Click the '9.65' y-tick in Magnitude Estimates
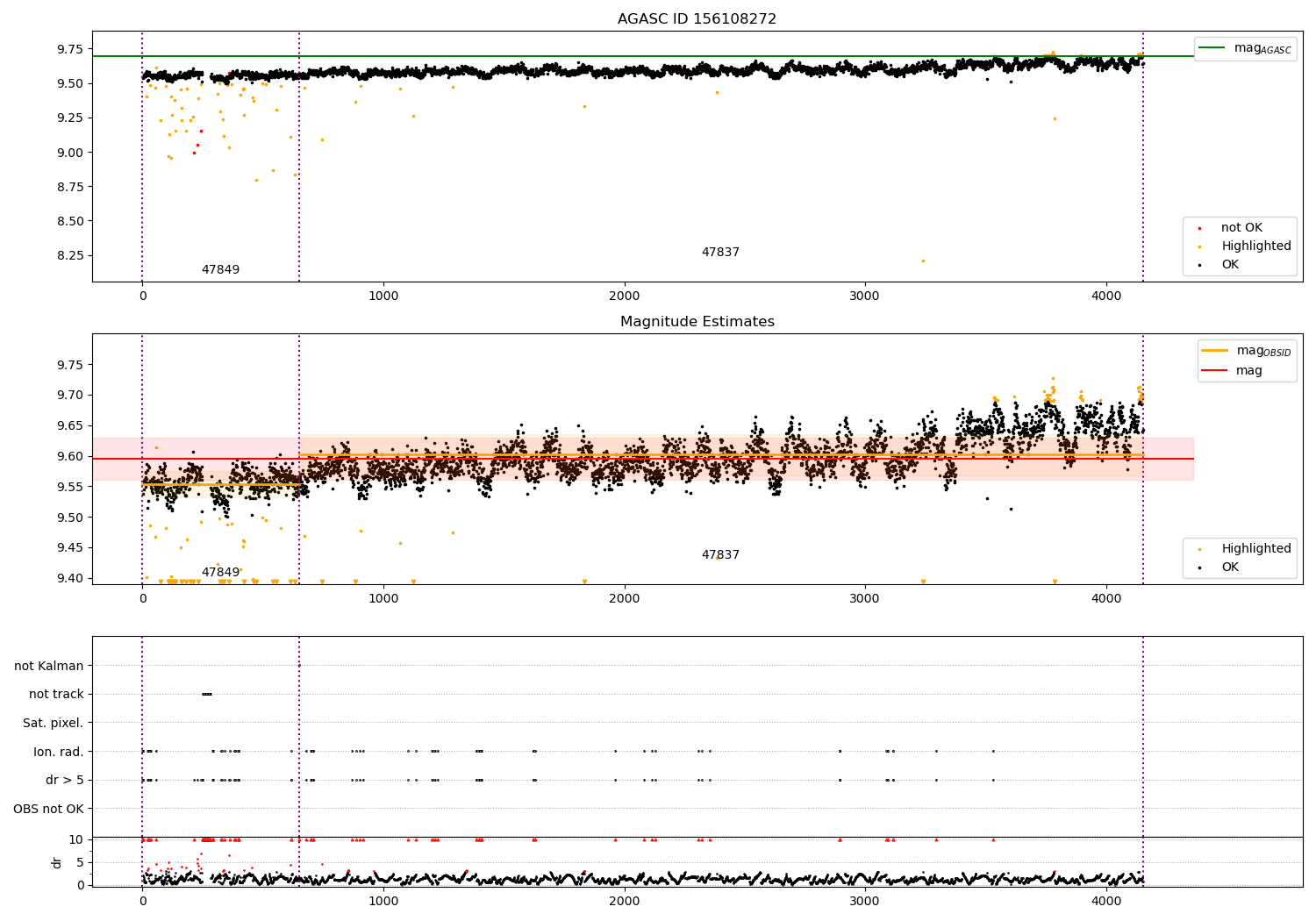The image size is (1316, 921). [x=69, y=425]
